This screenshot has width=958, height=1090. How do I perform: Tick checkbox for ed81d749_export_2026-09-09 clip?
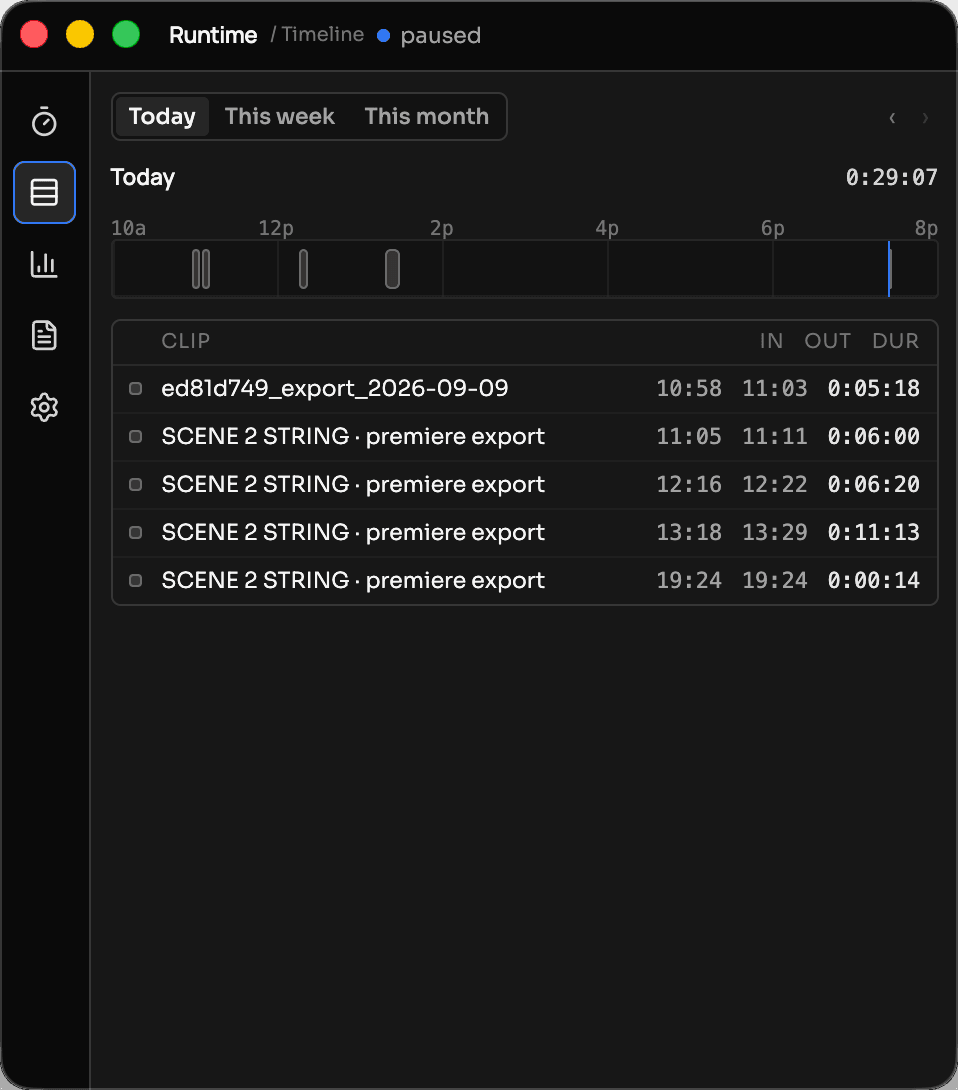pyautogui.click(x=136, y=389)
